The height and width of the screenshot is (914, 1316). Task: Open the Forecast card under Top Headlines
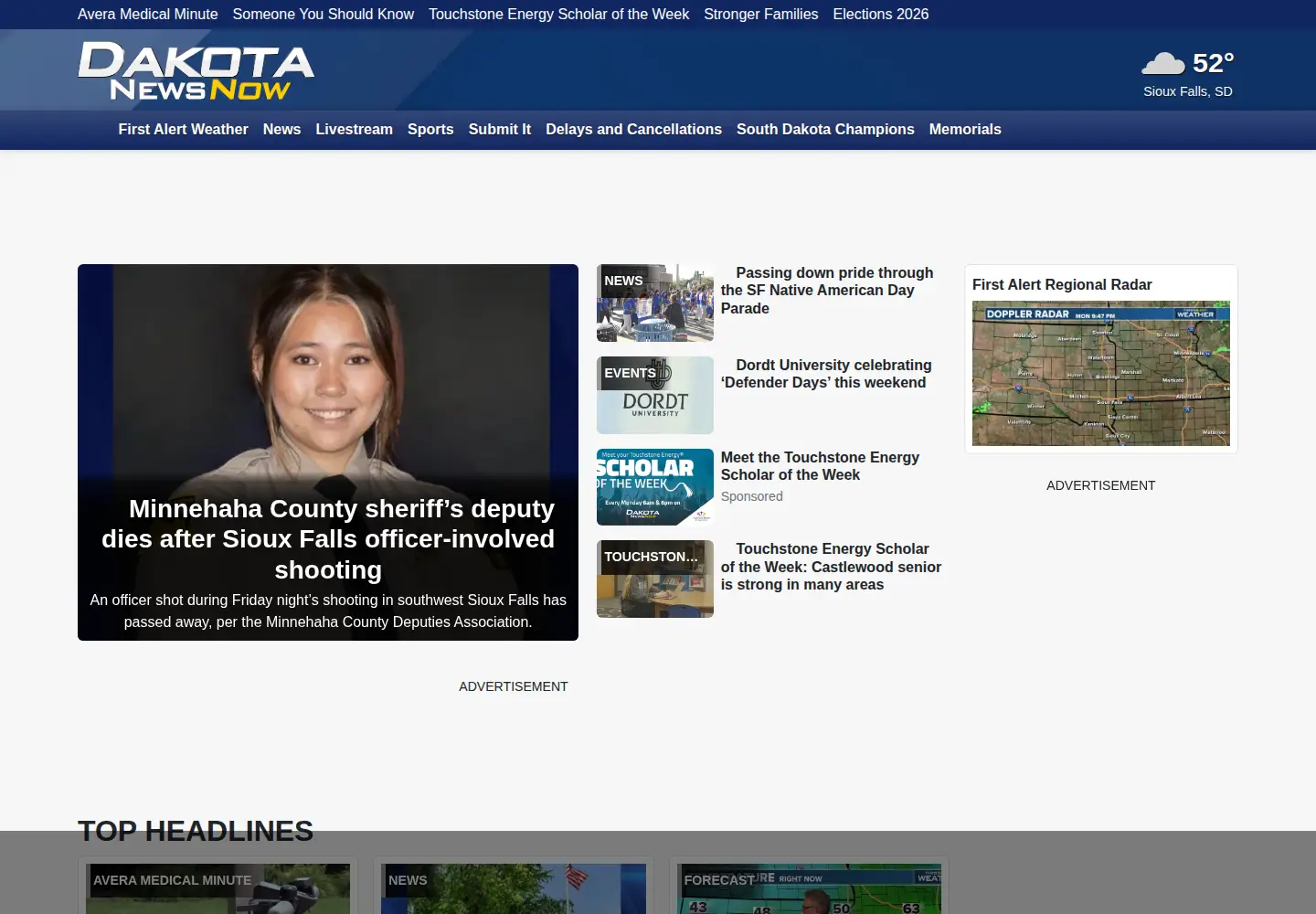point(809,887)
